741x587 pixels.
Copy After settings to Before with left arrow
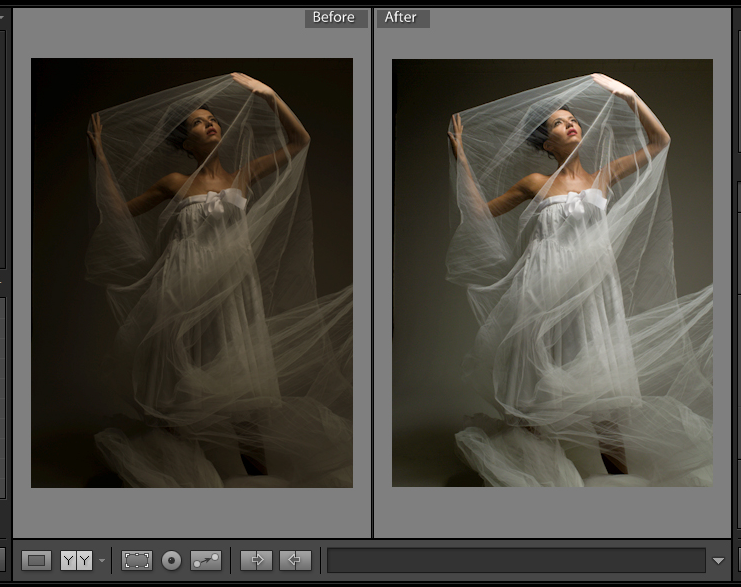[x=295, y=560]
